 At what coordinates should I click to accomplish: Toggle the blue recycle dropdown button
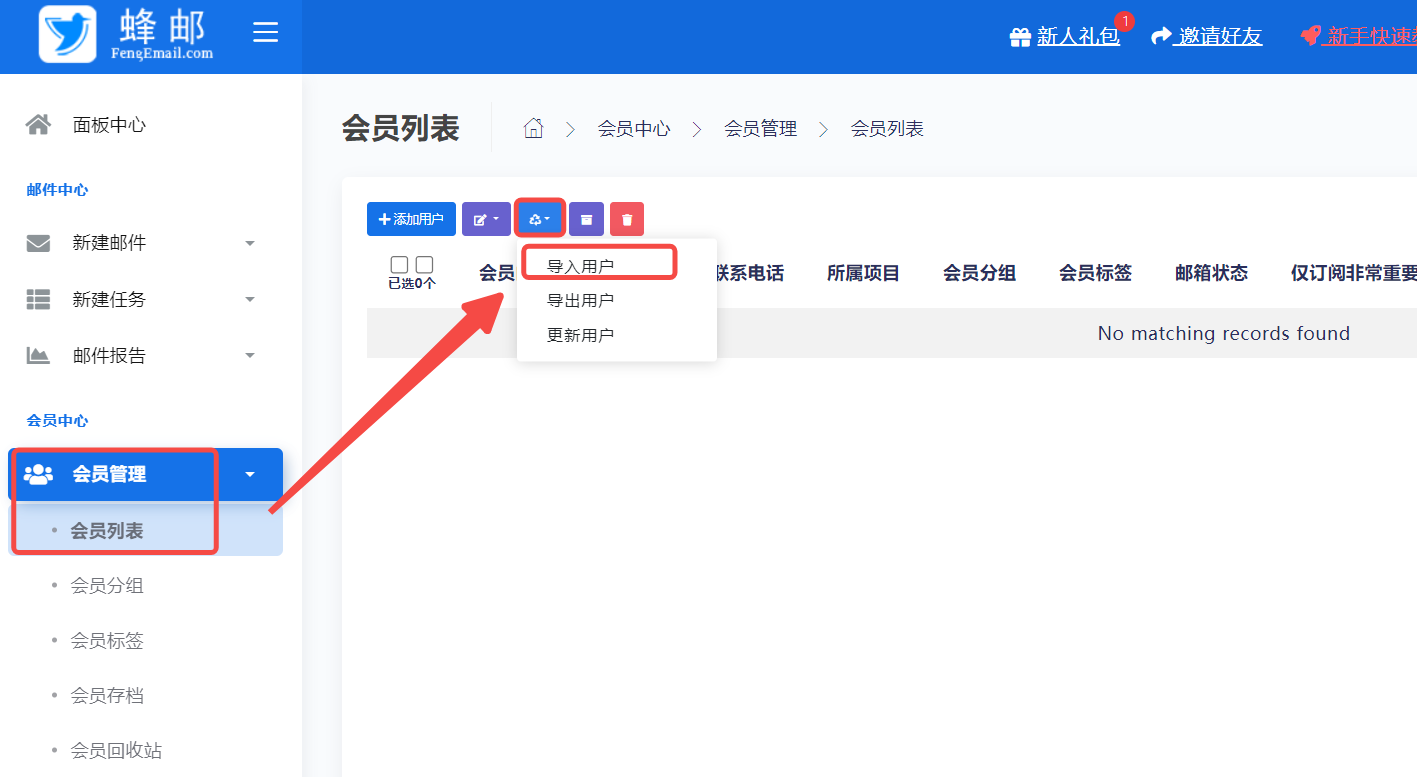[540, 219]
